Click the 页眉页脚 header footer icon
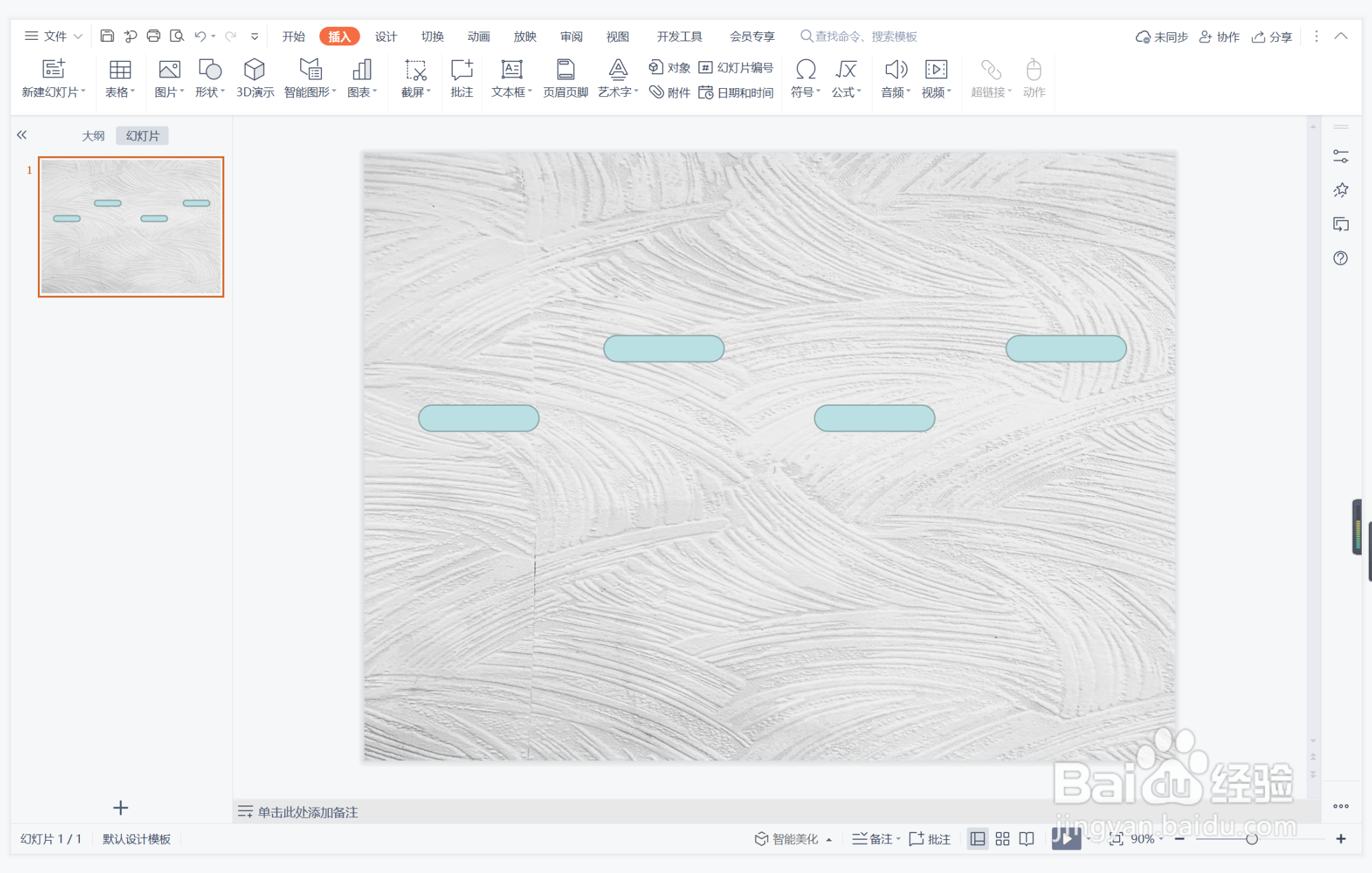Screen dimensions: 1372x873 (565, 69)
